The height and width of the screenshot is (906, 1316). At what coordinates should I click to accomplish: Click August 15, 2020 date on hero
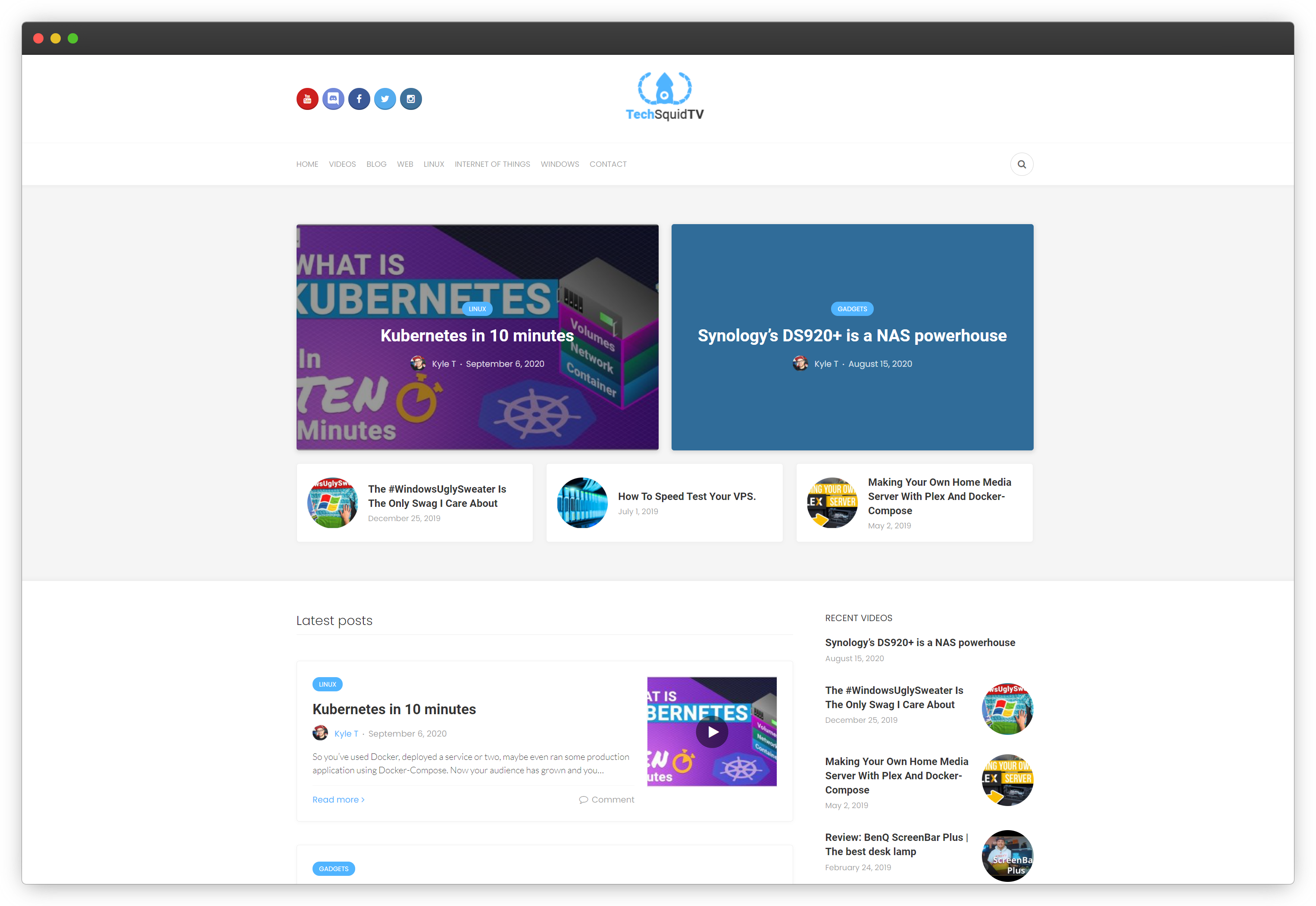(881, 364)
